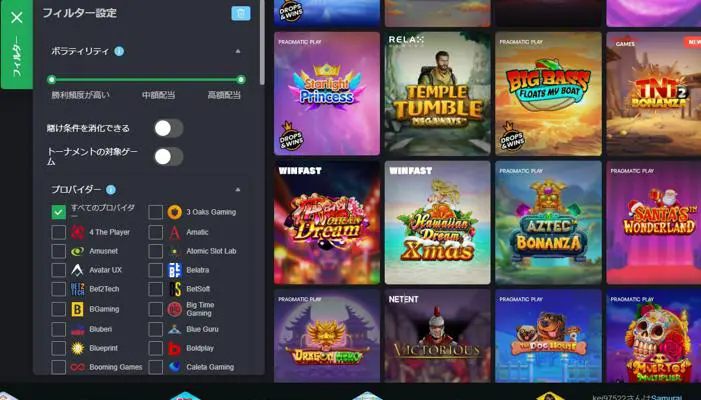Screen dimensions: 701x400
Task: Click the Bluben logo icon
Action: pyautogui.click(x=78, y=329)
